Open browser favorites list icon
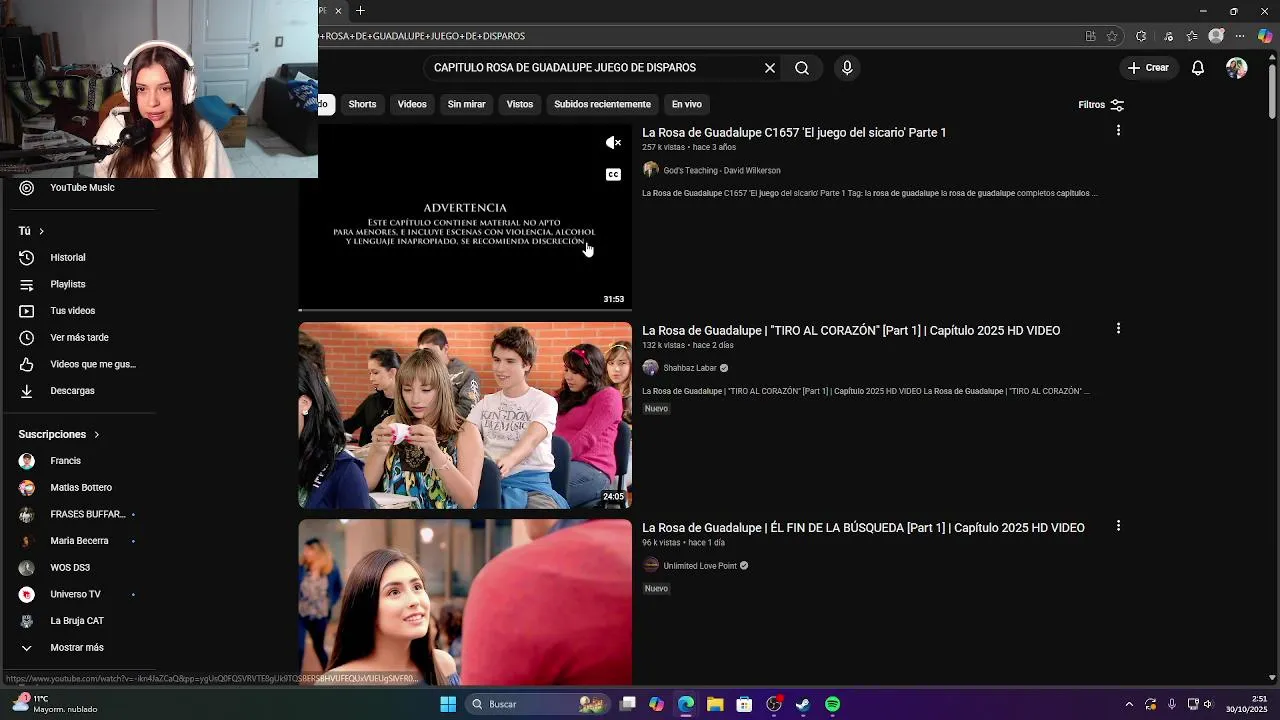This screenshot has width=1280, height=720. coord(1192,36)
